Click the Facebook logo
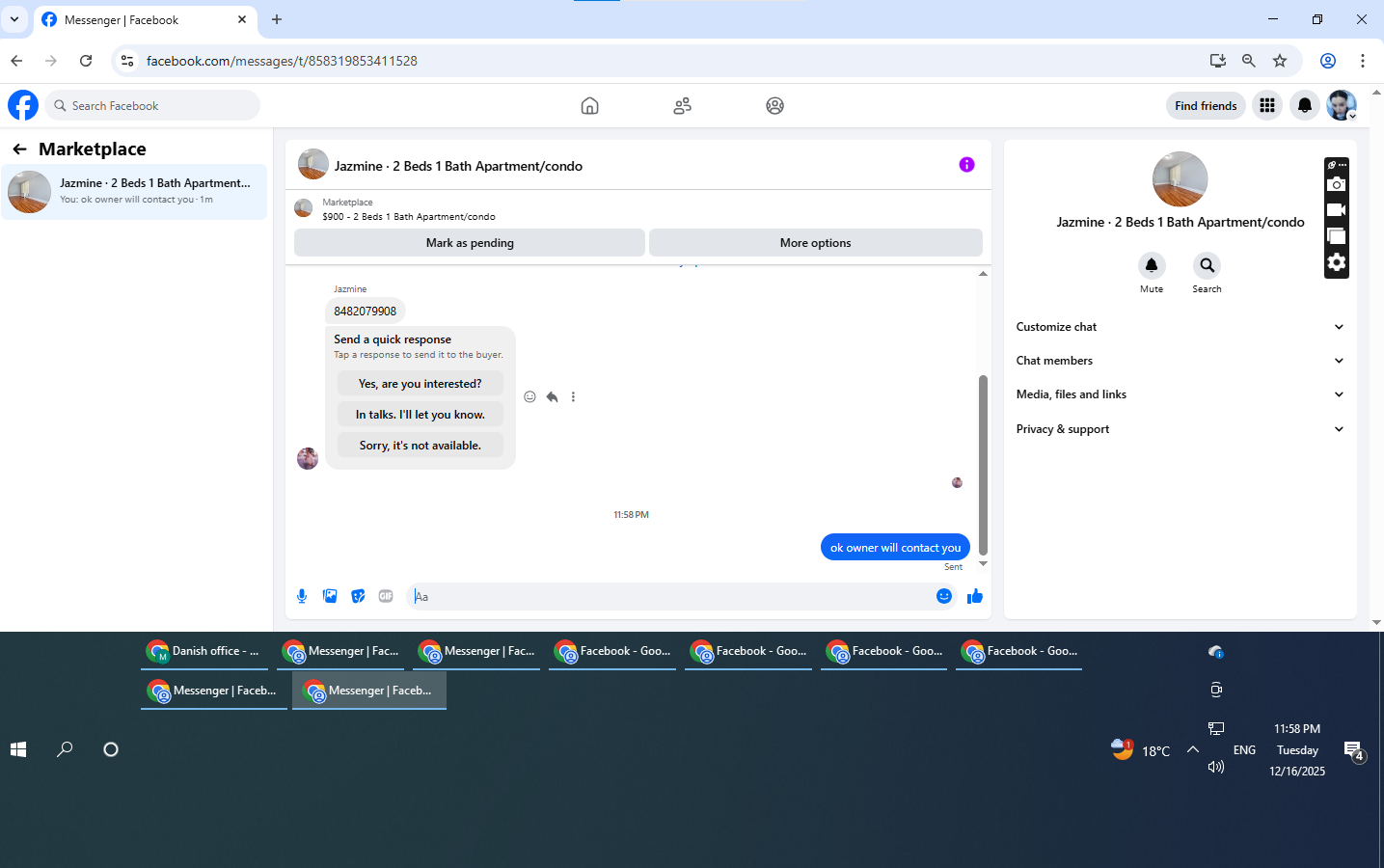This screenshot has width=1384, height=868. pyautogui.click(x=23, y=105)
